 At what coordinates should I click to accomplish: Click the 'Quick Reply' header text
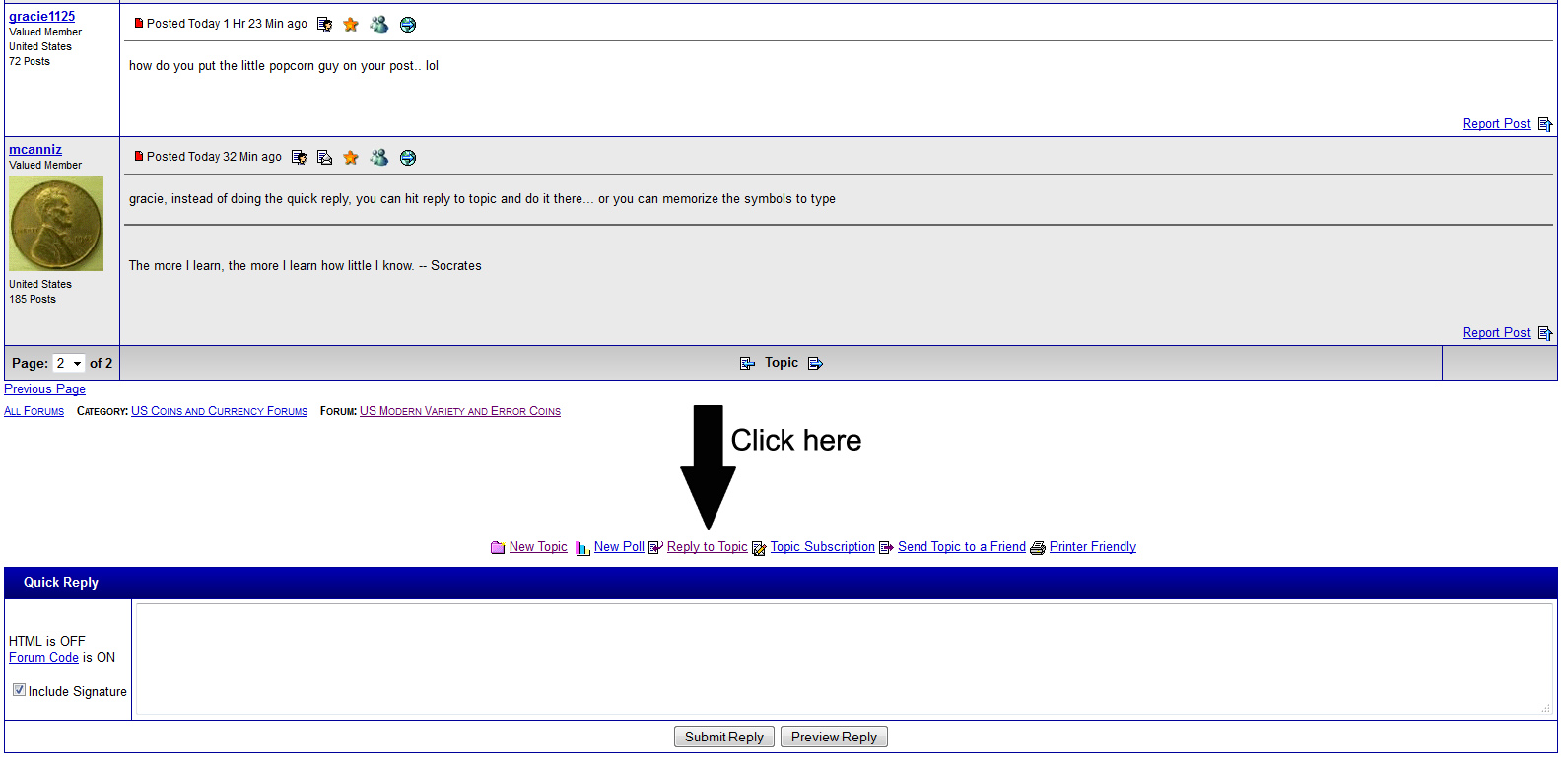coord(61,582)
